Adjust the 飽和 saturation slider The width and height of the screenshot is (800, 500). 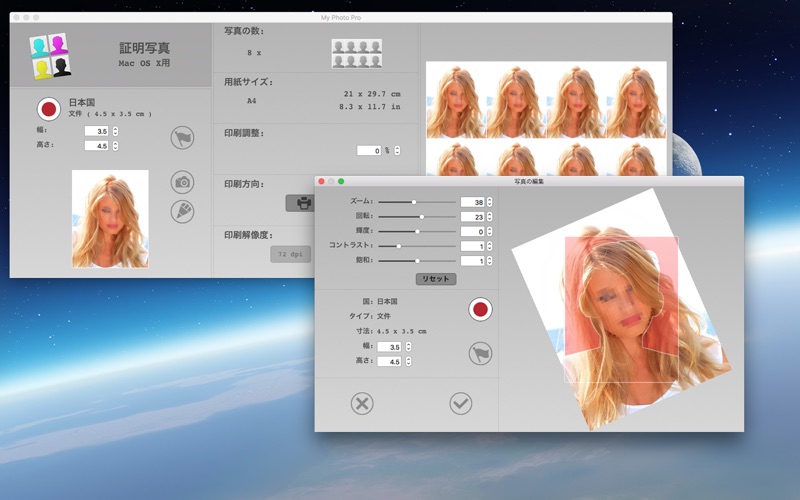click(417, 261)
